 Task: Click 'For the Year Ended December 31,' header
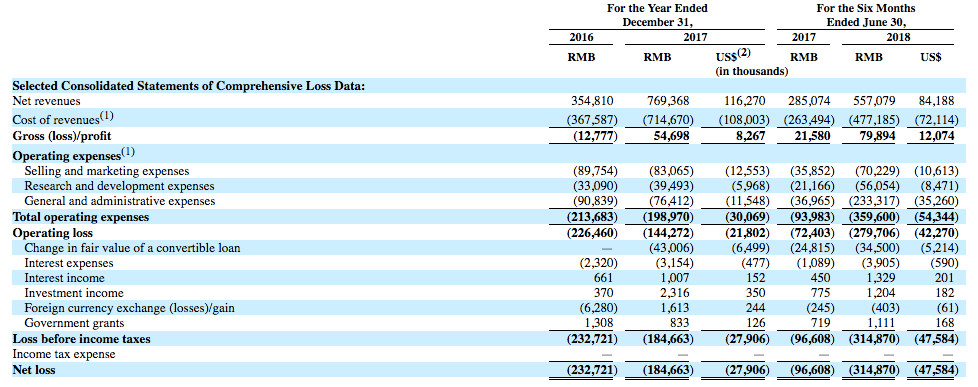click(x=657, y=15)
